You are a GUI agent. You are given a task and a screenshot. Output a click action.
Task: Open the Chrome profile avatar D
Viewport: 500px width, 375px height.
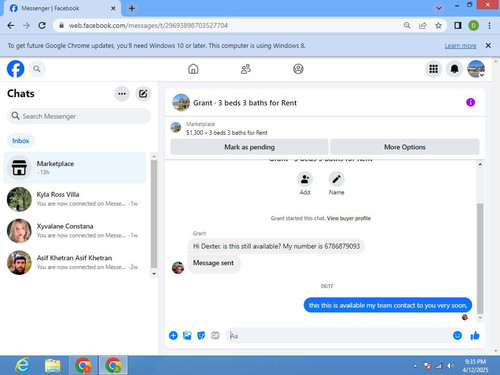coord(473,26)
